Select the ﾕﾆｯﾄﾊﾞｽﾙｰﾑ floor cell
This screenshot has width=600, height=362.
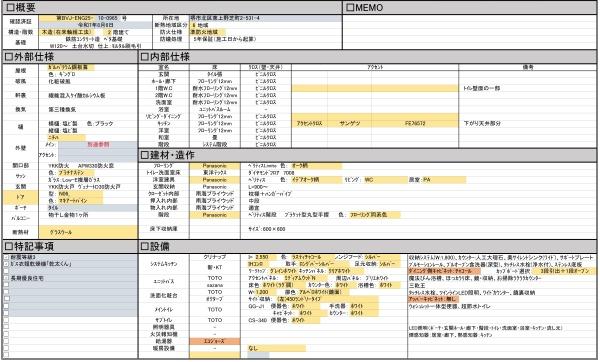click(215, 109)
